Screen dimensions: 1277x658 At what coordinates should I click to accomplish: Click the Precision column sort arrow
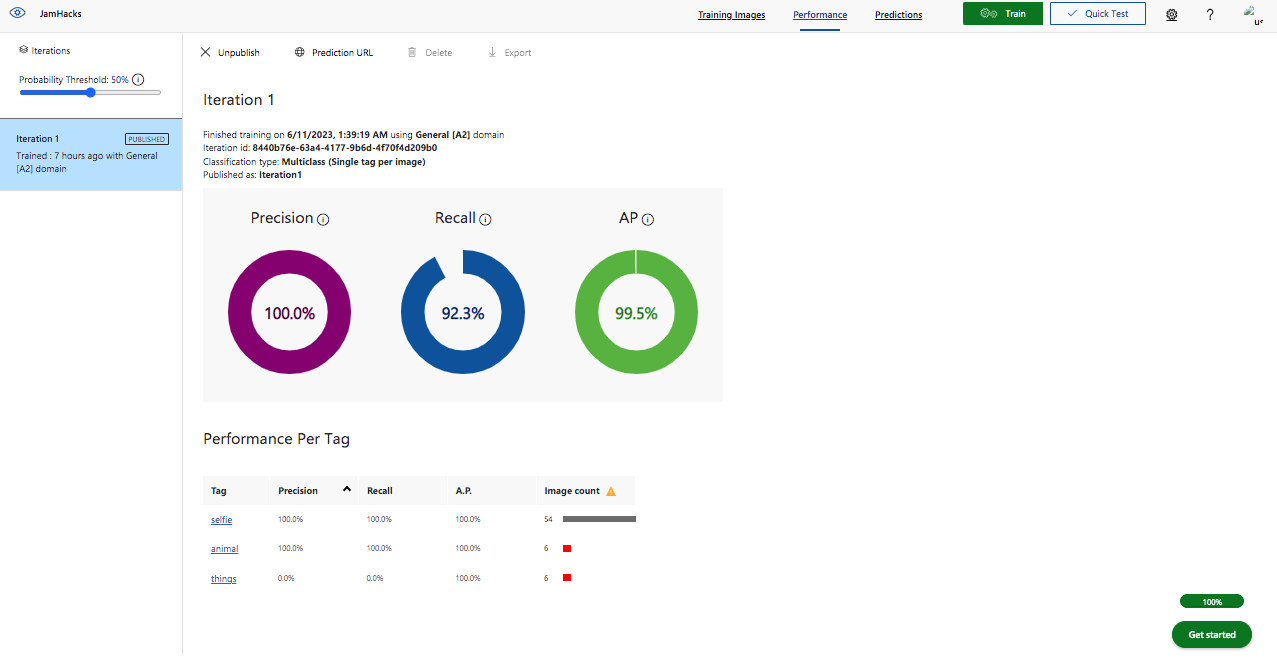click(347, 489)
